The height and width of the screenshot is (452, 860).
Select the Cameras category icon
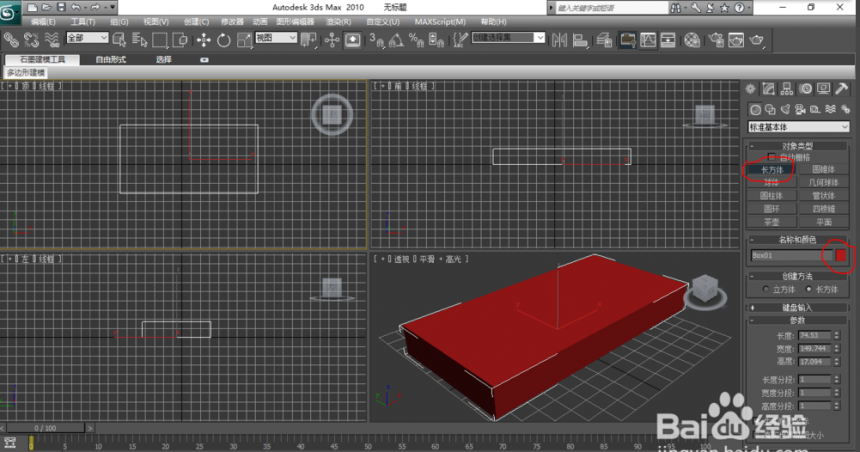[x=800, y=109]
